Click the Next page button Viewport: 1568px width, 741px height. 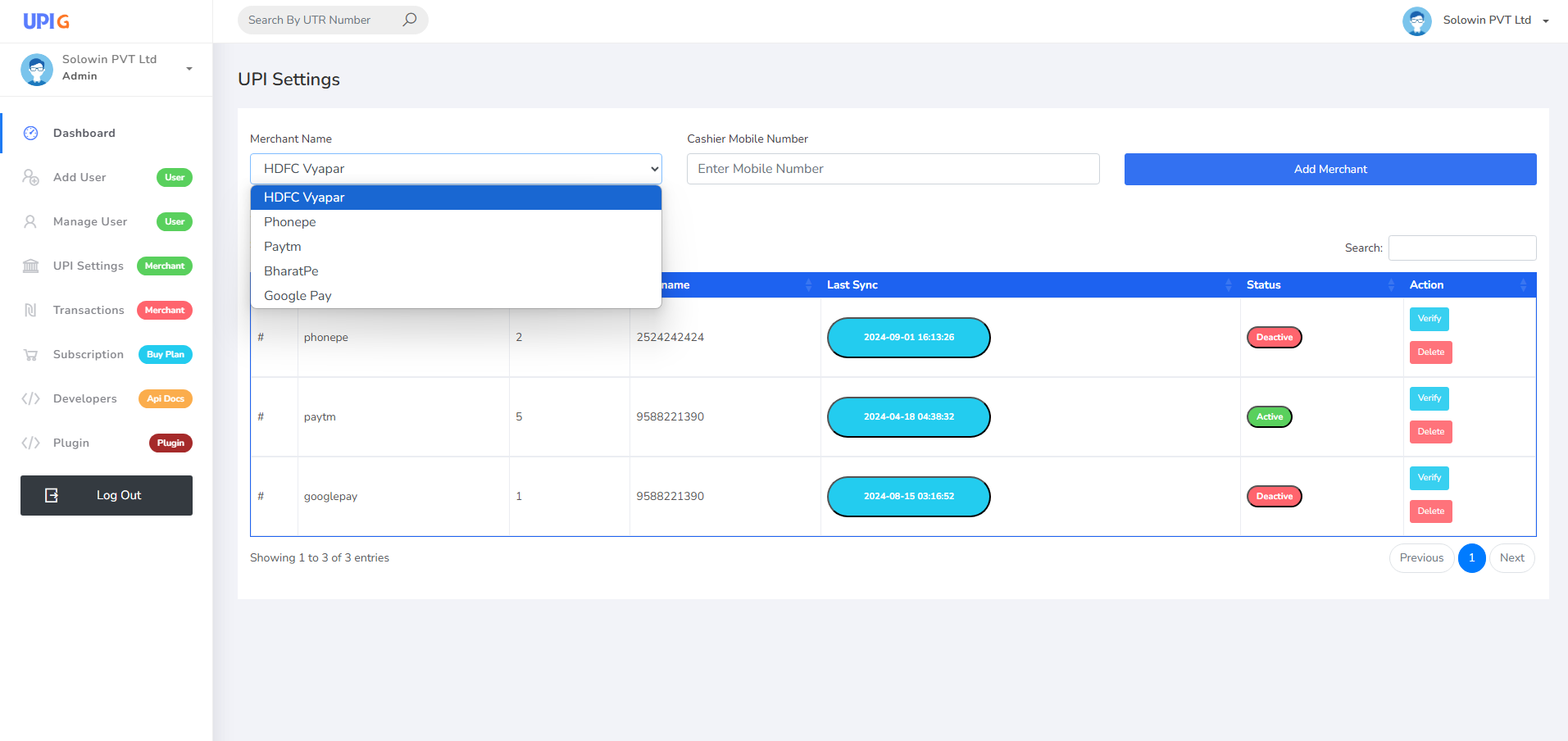click(x=1512, y=558)
